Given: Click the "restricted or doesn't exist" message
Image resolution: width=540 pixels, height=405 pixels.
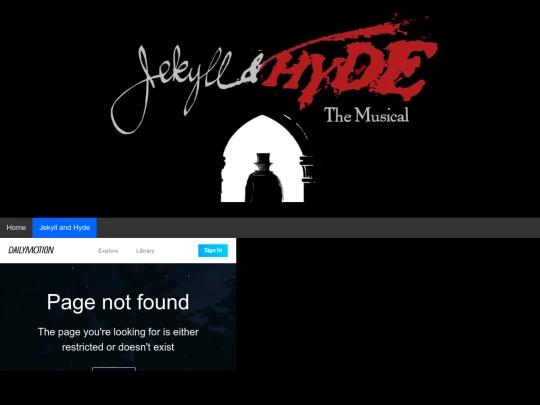Looking at the screenshot, I should 118,347.
